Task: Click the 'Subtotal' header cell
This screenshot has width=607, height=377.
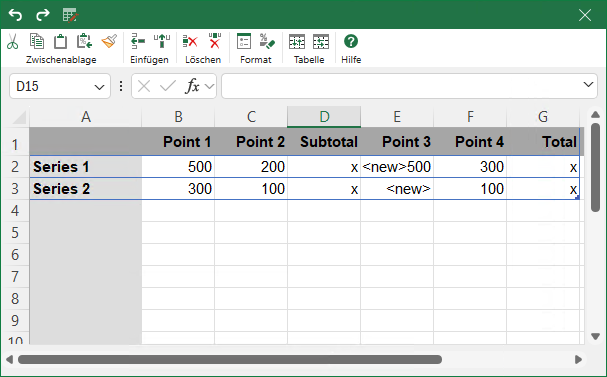Action: point(324,142)
